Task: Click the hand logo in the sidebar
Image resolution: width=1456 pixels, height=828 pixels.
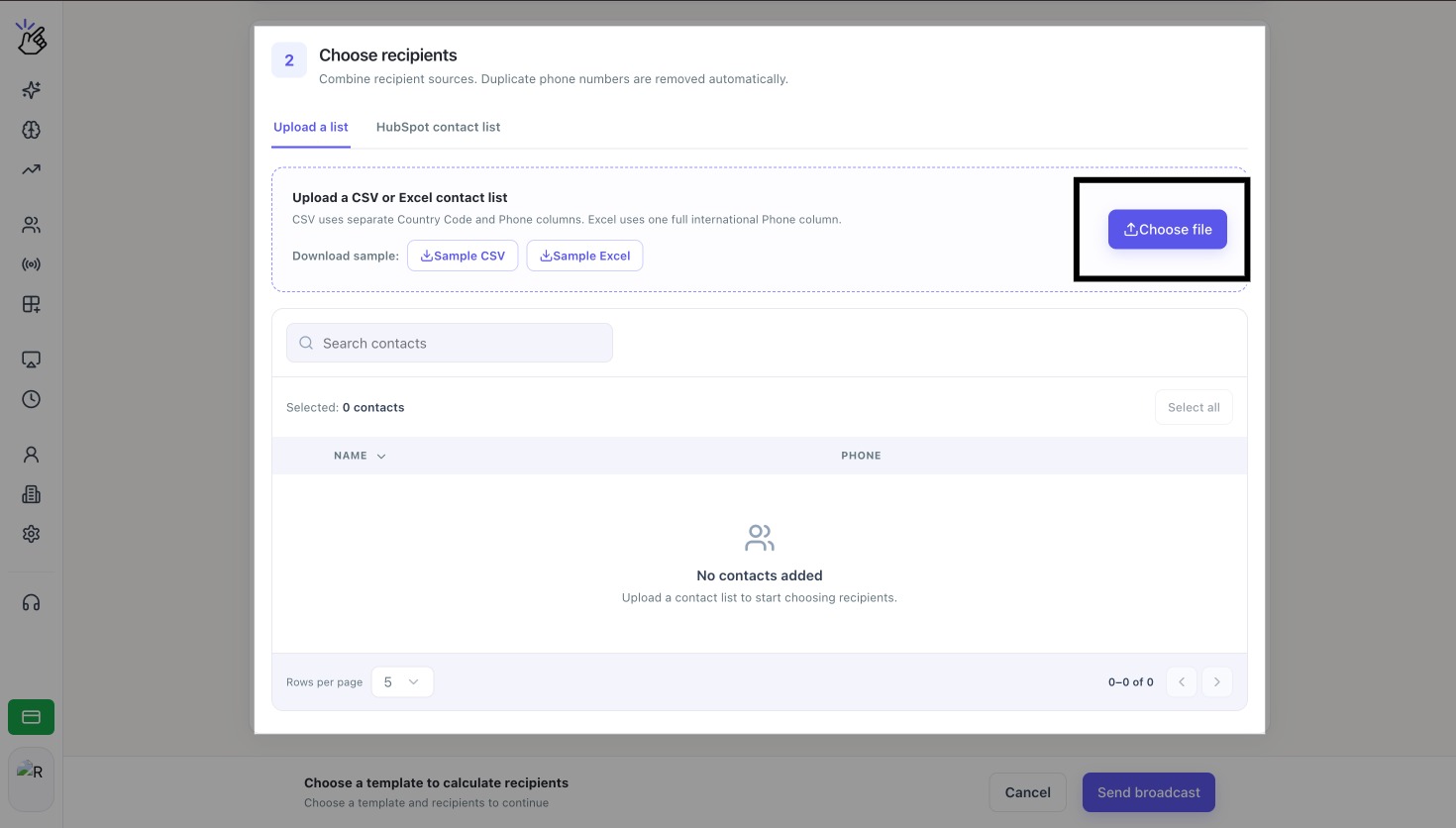Action: (32, 38)
